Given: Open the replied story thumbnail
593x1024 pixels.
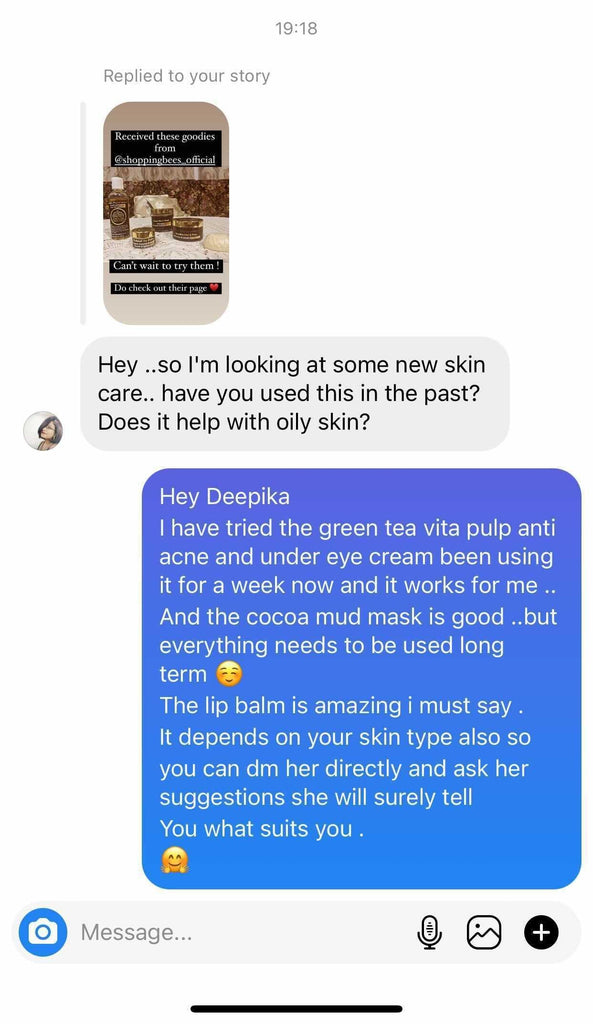Looking at the screenshot, I should point(166,213).
